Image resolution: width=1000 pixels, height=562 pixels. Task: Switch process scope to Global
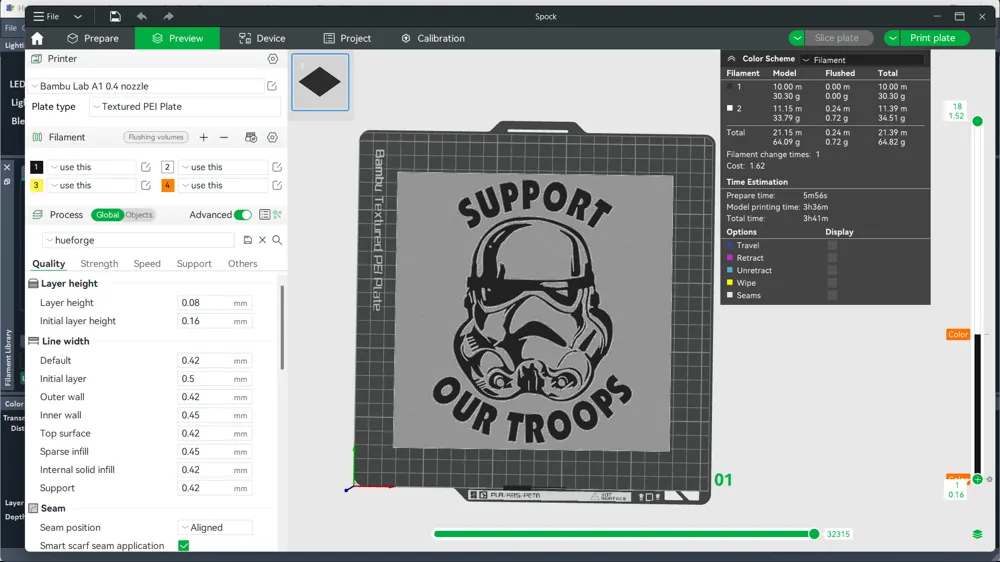tap(107, 215)
